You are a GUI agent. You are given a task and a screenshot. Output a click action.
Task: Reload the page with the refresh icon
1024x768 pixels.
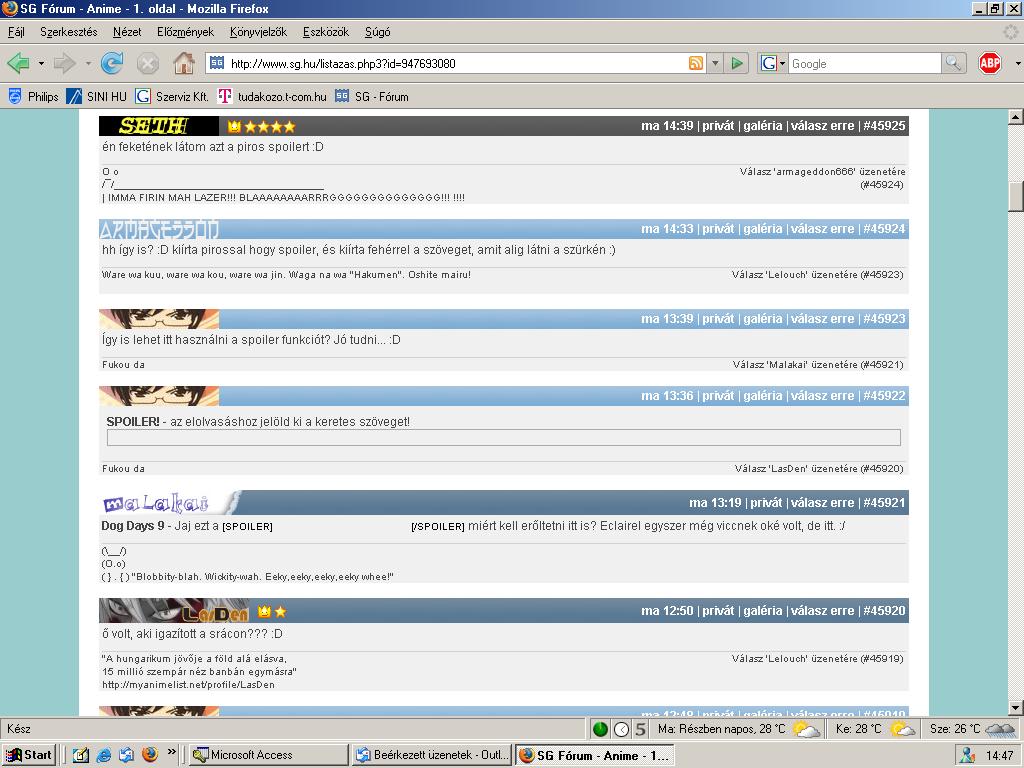point(112,63)
